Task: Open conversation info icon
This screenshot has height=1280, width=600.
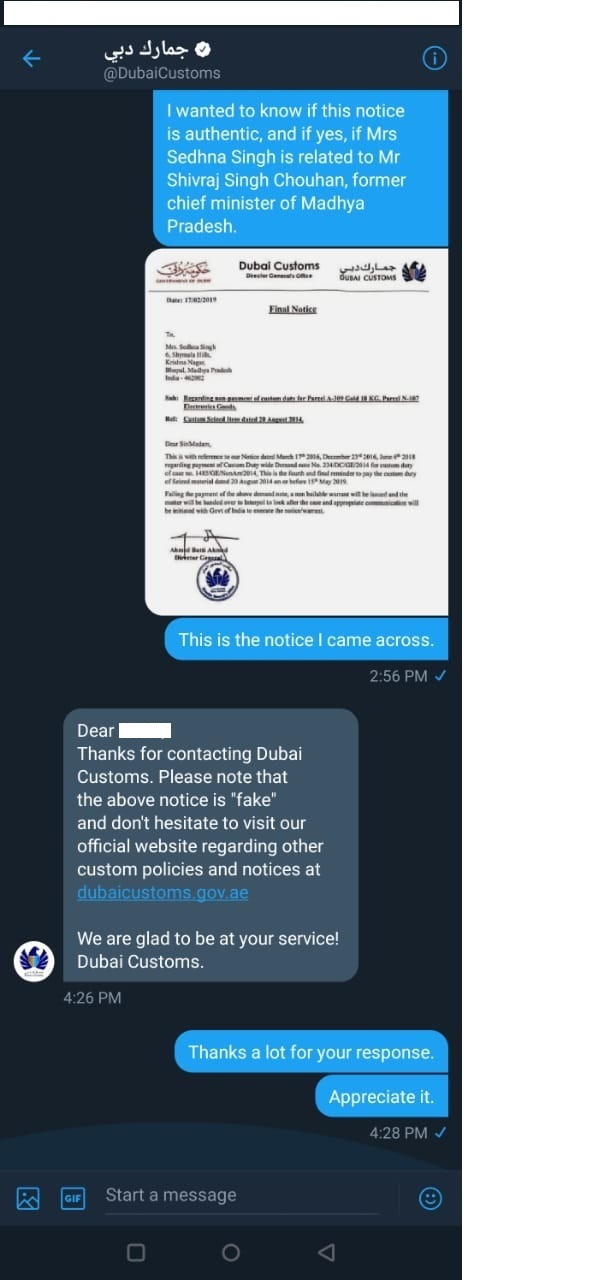Action: click(434, 59)
